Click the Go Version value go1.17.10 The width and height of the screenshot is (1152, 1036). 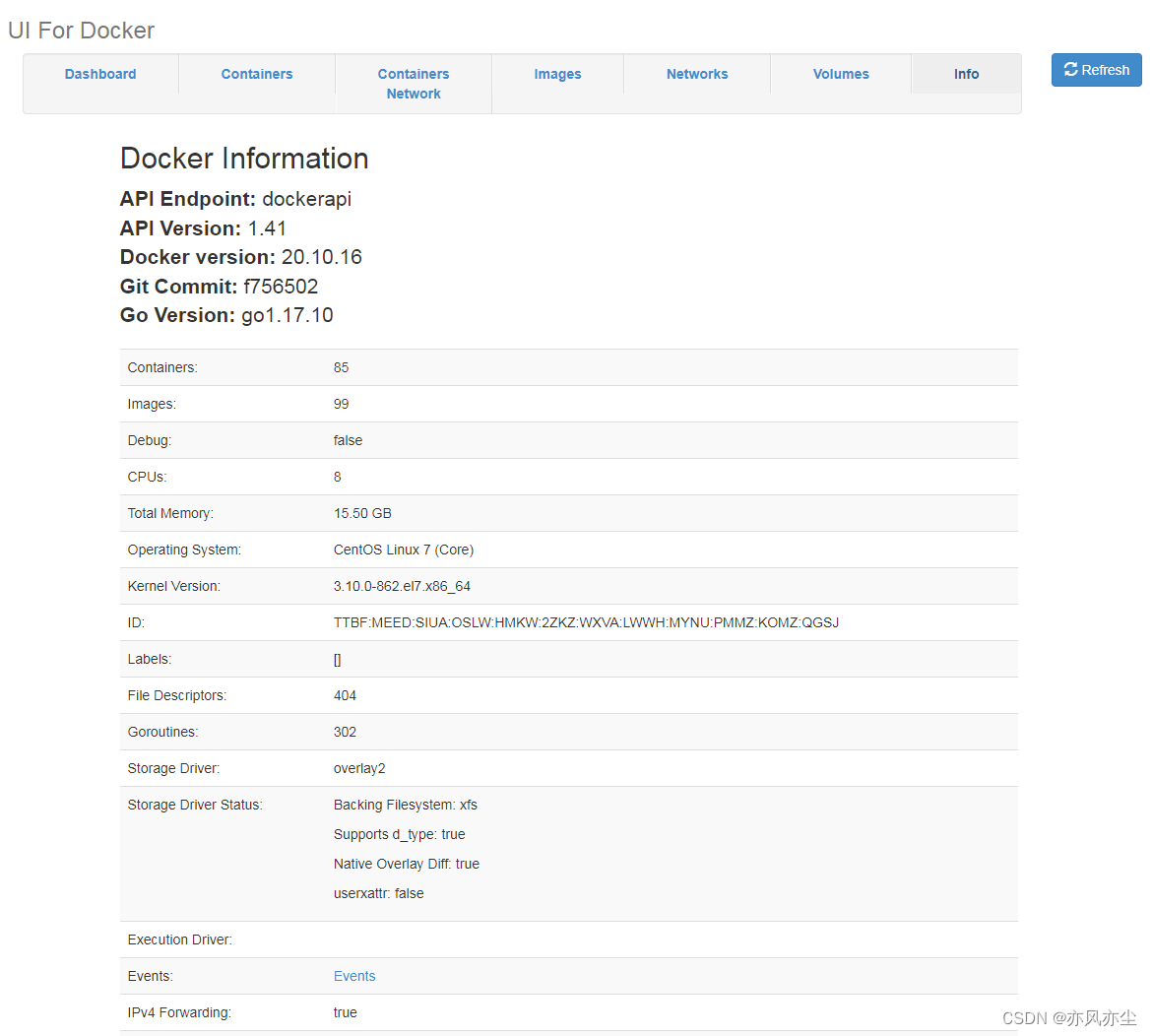pyautogui.click(x=288, y=315)
